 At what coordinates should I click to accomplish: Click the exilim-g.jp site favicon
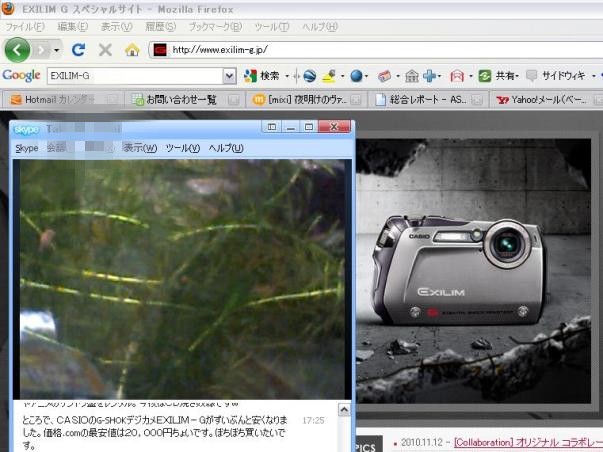point(160,50)
